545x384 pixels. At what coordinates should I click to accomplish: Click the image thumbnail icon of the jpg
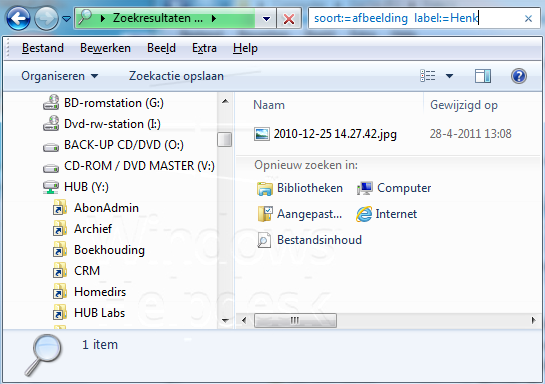click(x=261, y=134)
